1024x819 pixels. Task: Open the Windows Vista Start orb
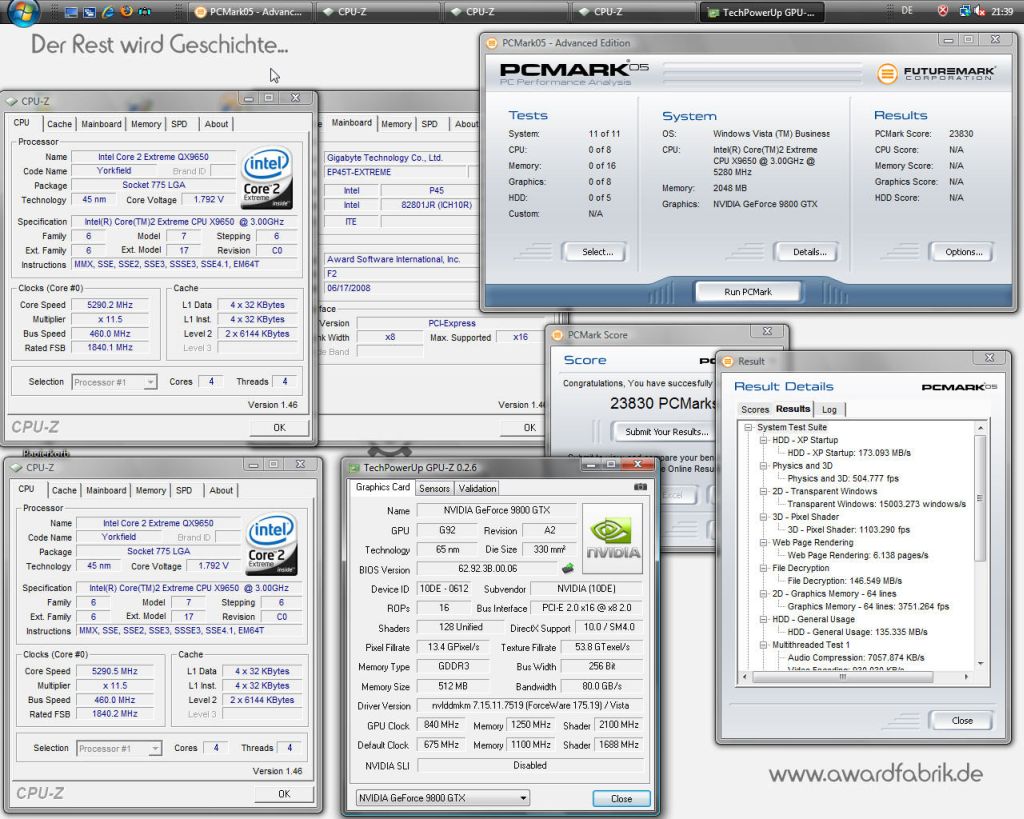24,11
